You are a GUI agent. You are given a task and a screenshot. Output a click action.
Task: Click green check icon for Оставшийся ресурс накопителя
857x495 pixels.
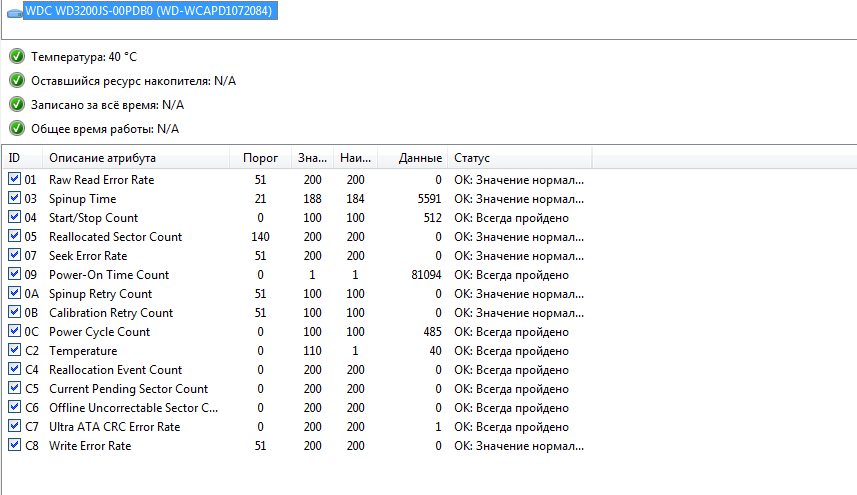coord(17,80)
